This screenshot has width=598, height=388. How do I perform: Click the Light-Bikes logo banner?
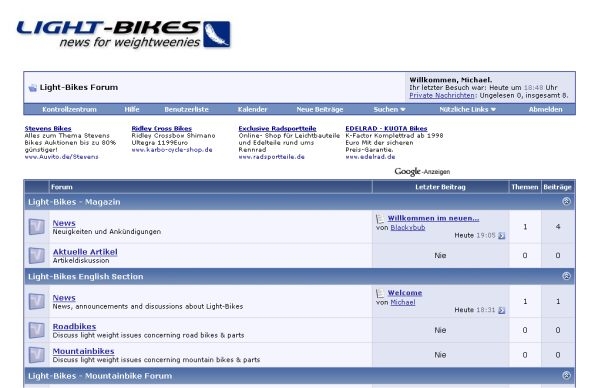(x=123, y=34)
